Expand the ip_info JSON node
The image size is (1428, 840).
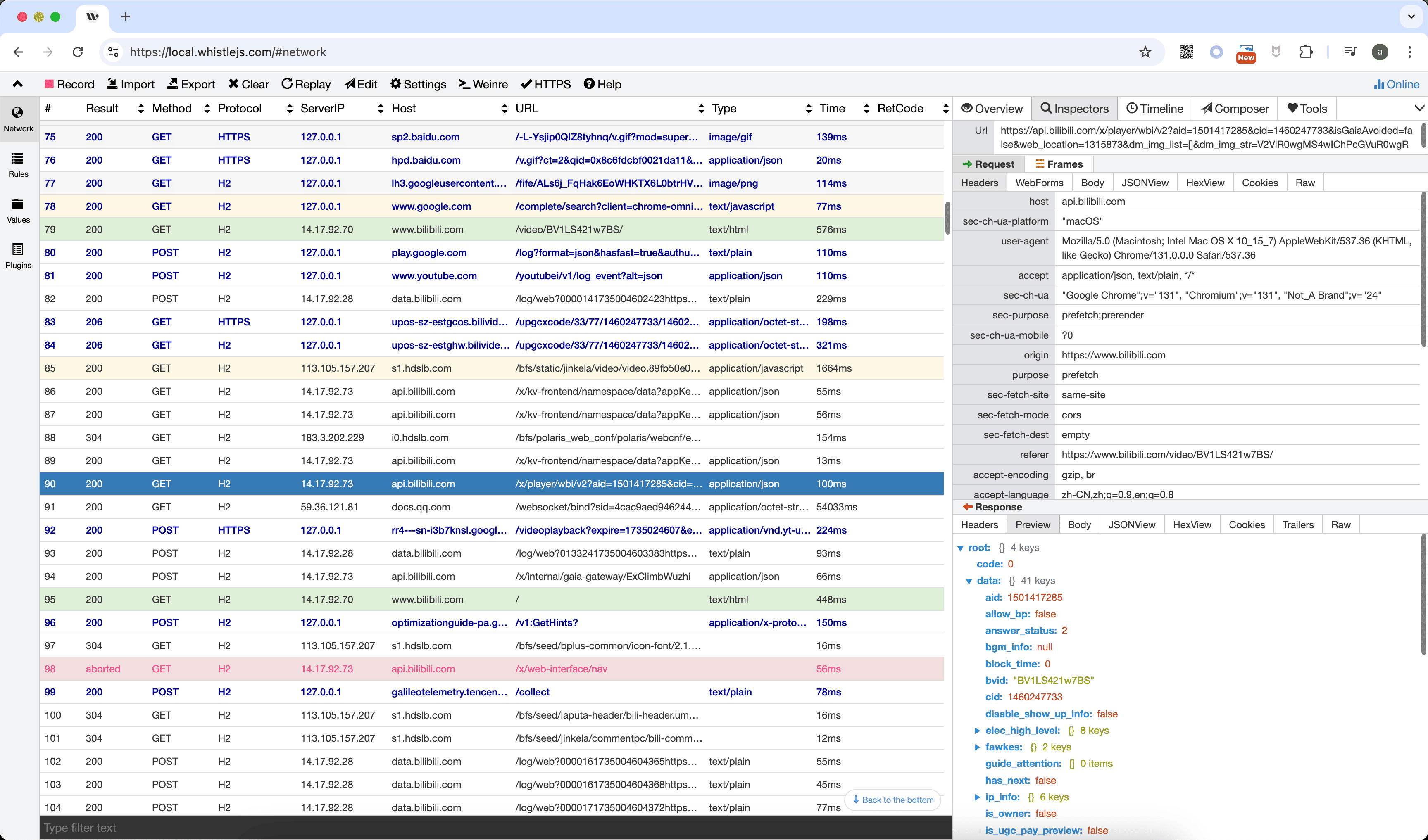coord(977,797)
